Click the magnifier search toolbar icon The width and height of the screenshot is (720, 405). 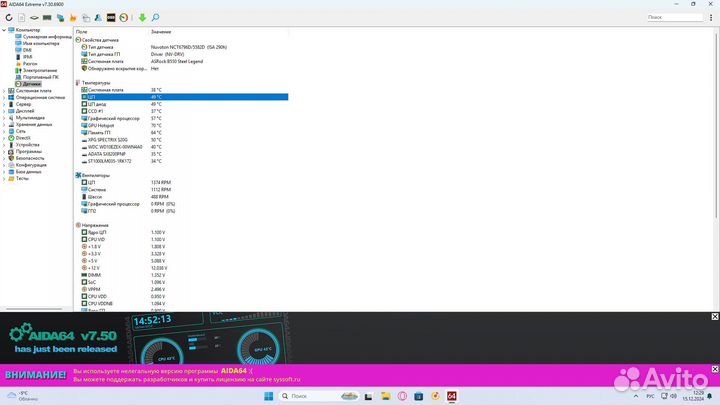(x=155, y=18)
